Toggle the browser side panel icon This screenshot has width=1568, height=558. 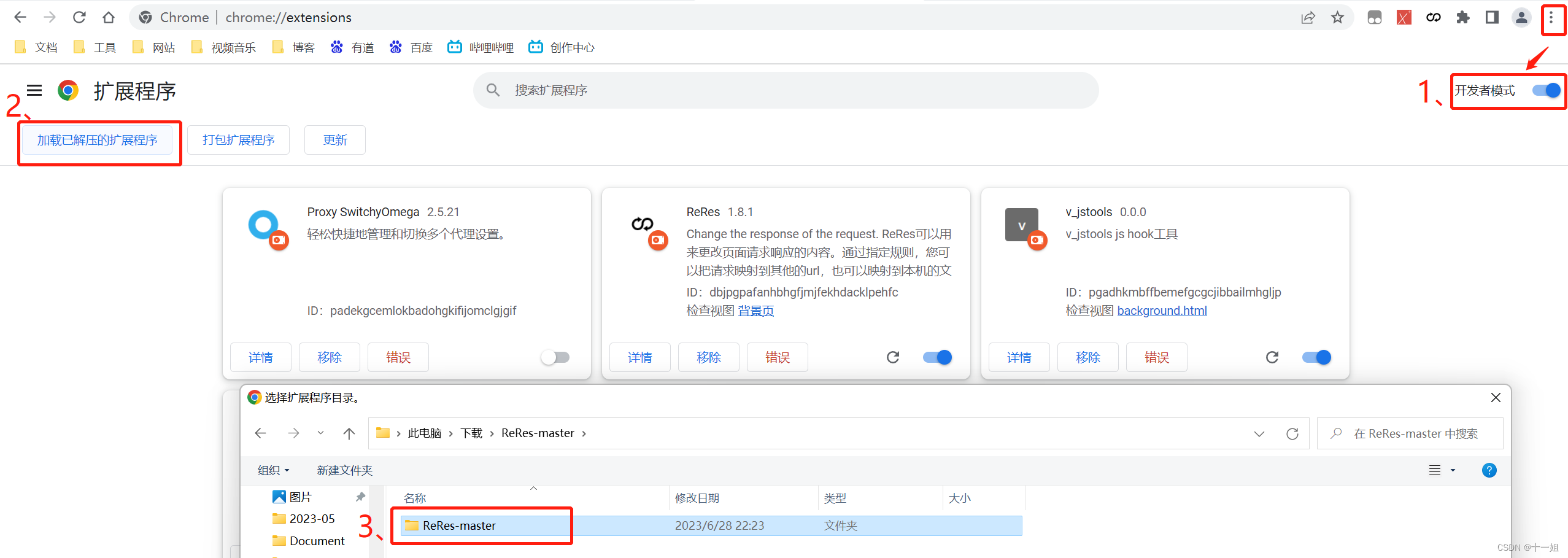1493,17
